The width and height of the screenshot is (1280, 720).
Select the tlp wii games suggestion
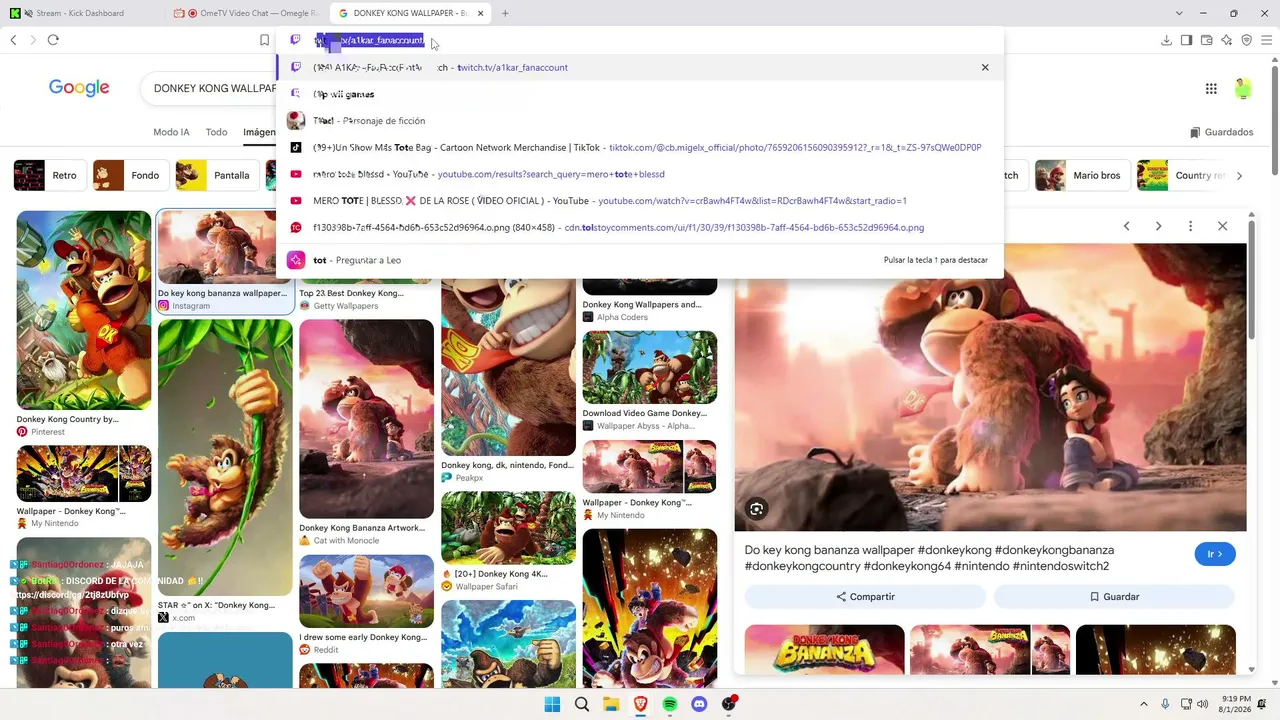coord(640,94)
